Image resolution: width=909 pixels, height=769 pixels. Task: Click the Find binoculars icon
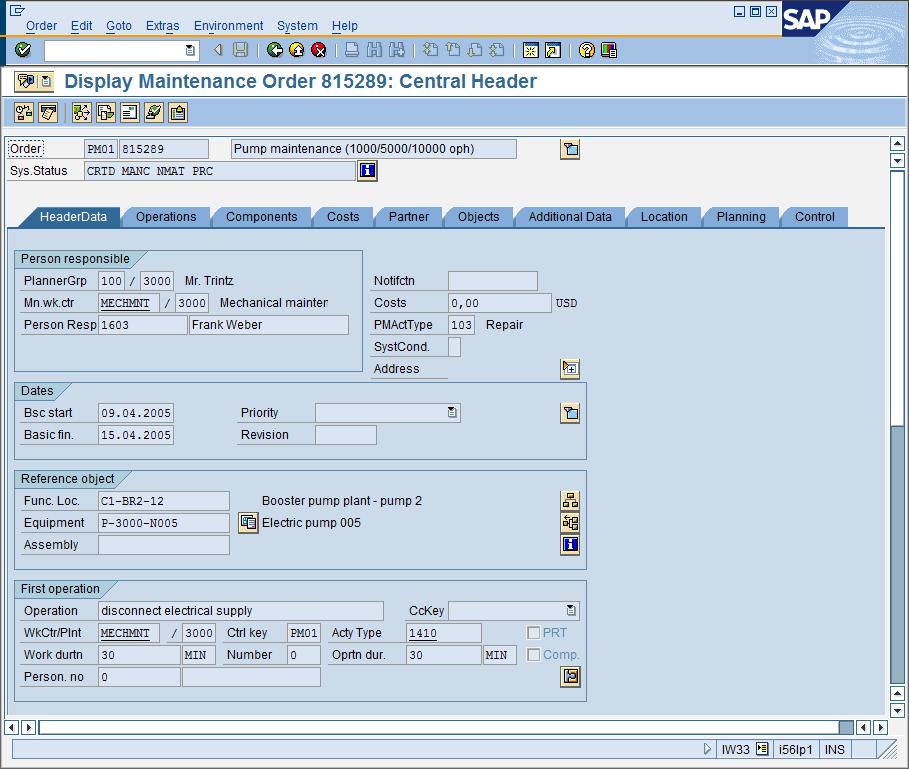pyautogui.click(x=374, y=50)
